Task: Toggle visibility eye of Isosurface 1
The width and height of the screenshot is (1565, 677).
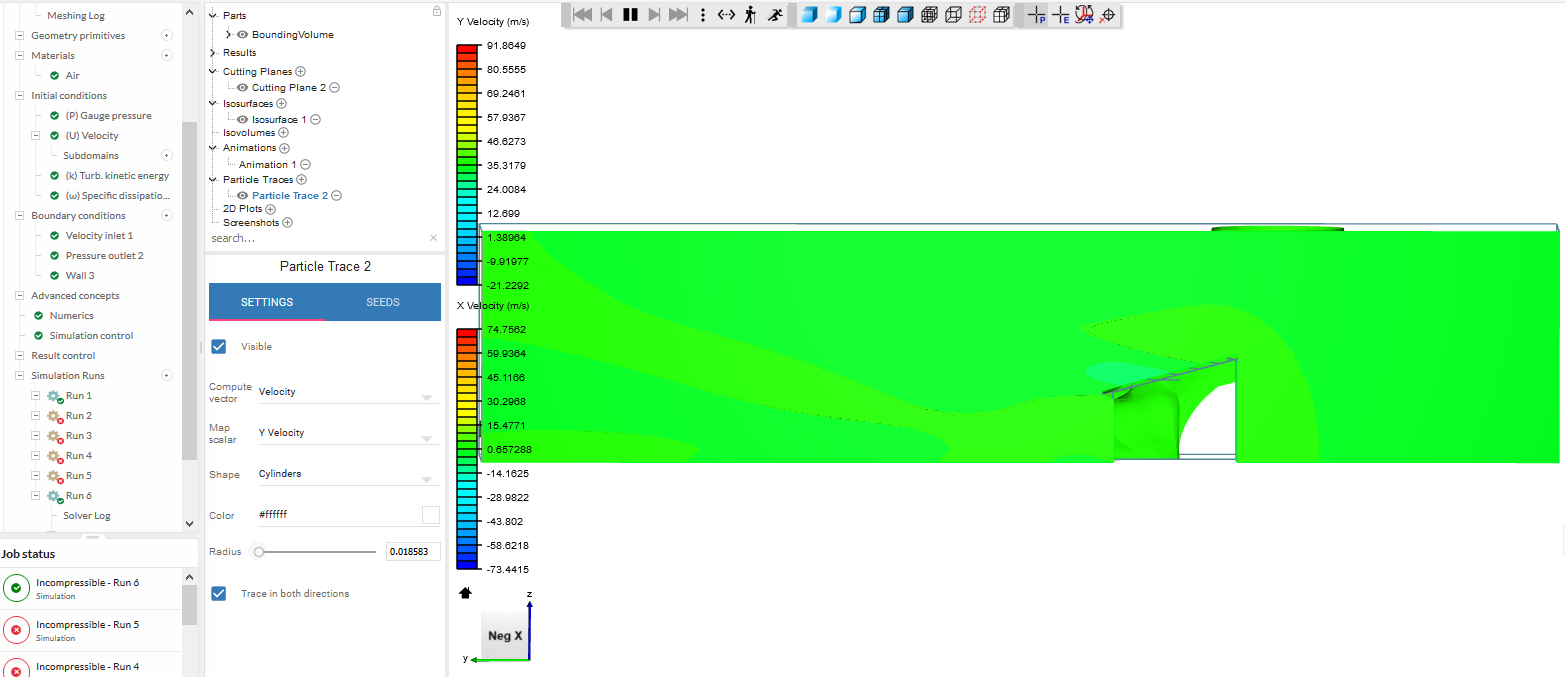Action: coord(242,119)
